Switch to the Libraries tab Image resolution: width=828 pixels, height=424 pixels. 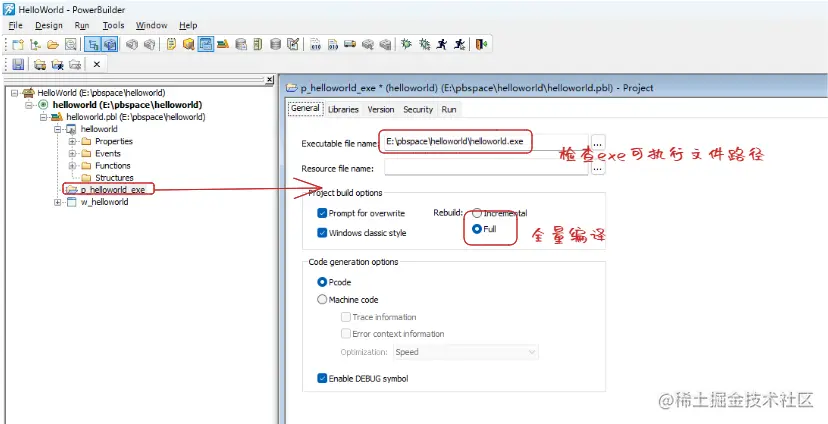[343, 109]
